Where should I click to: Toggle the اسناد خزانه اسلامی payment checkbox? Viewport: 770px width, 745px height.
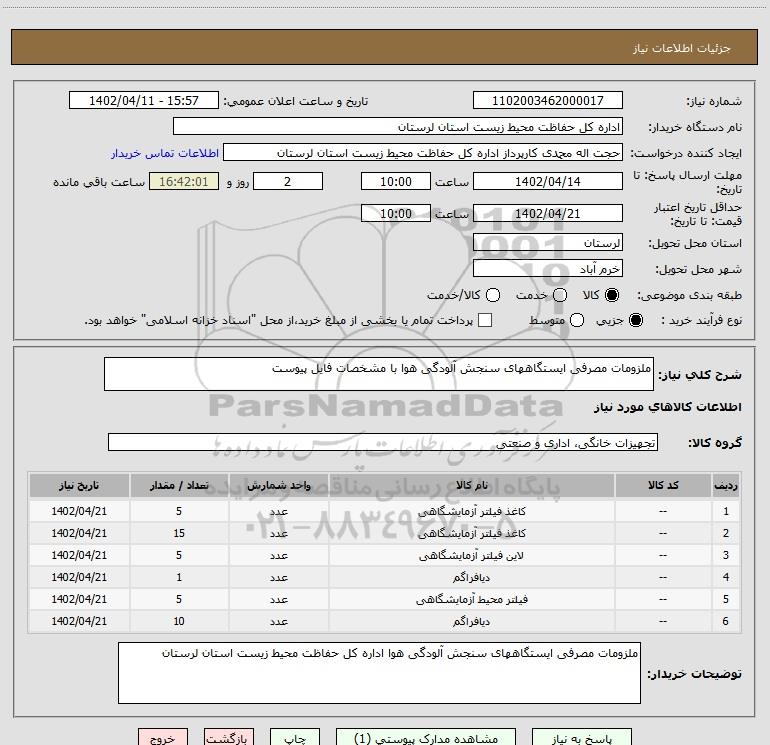485,320
